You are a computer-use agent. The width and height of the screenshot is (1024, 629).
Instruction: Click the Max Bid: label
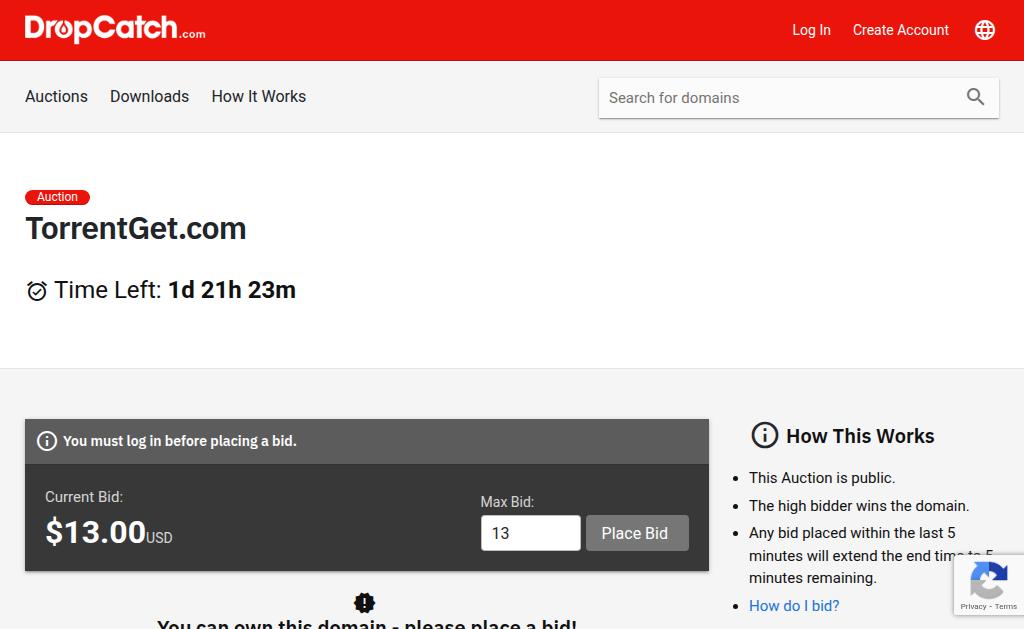pyautogui.click(x=507, y=502)
